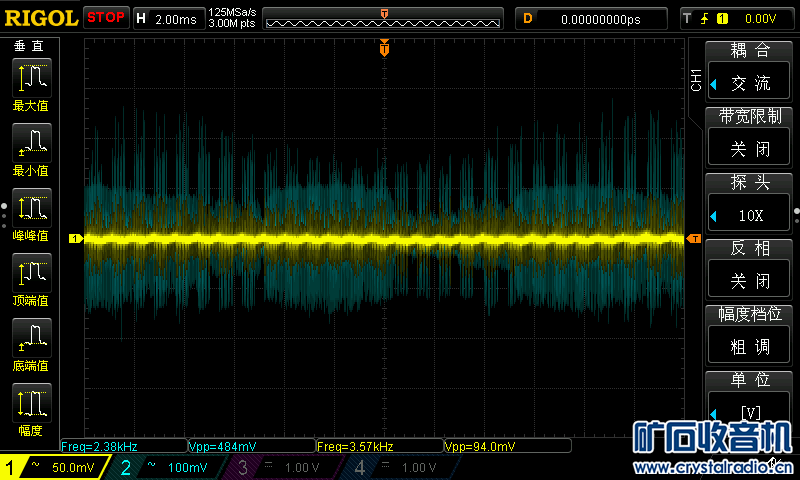Select the 幅度 (amplitude) measurement icon
The width and height of the screenshot is (800, 480).
point(31,403)
